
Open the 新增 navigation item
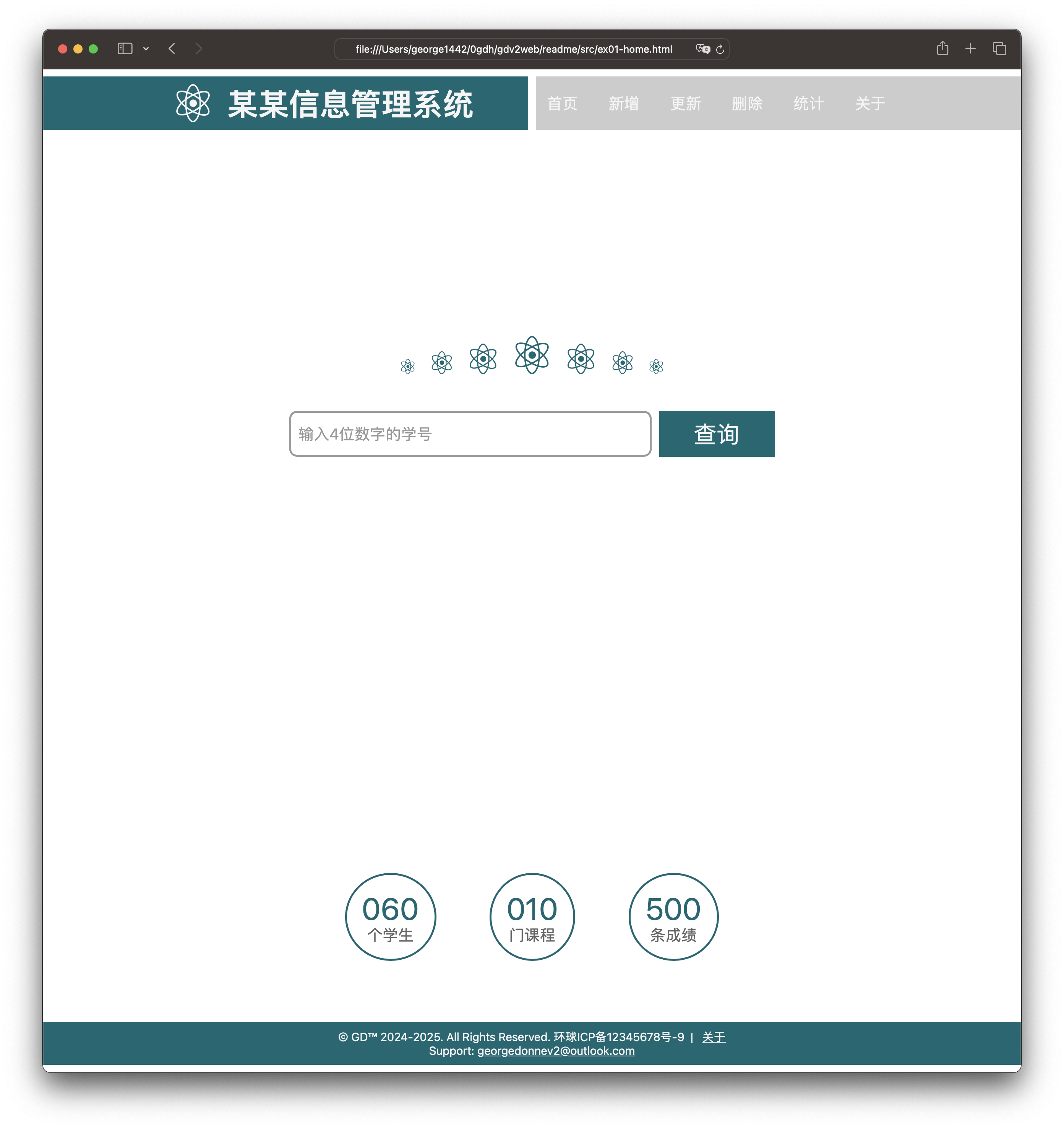click(623, 103)
